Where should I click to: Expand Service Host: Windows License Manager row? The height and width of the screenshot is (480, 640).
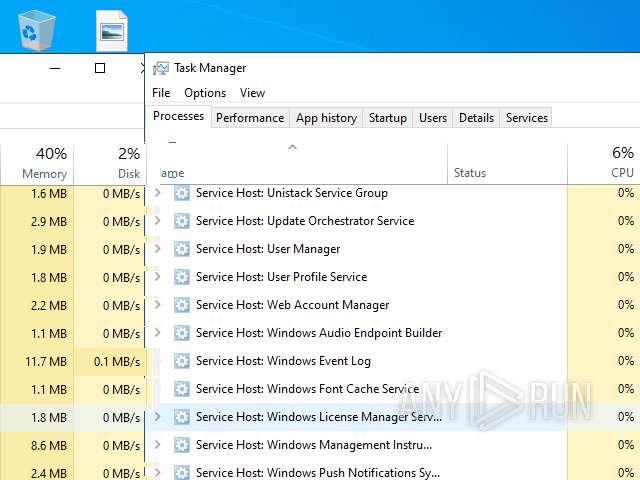pos(158,417)
